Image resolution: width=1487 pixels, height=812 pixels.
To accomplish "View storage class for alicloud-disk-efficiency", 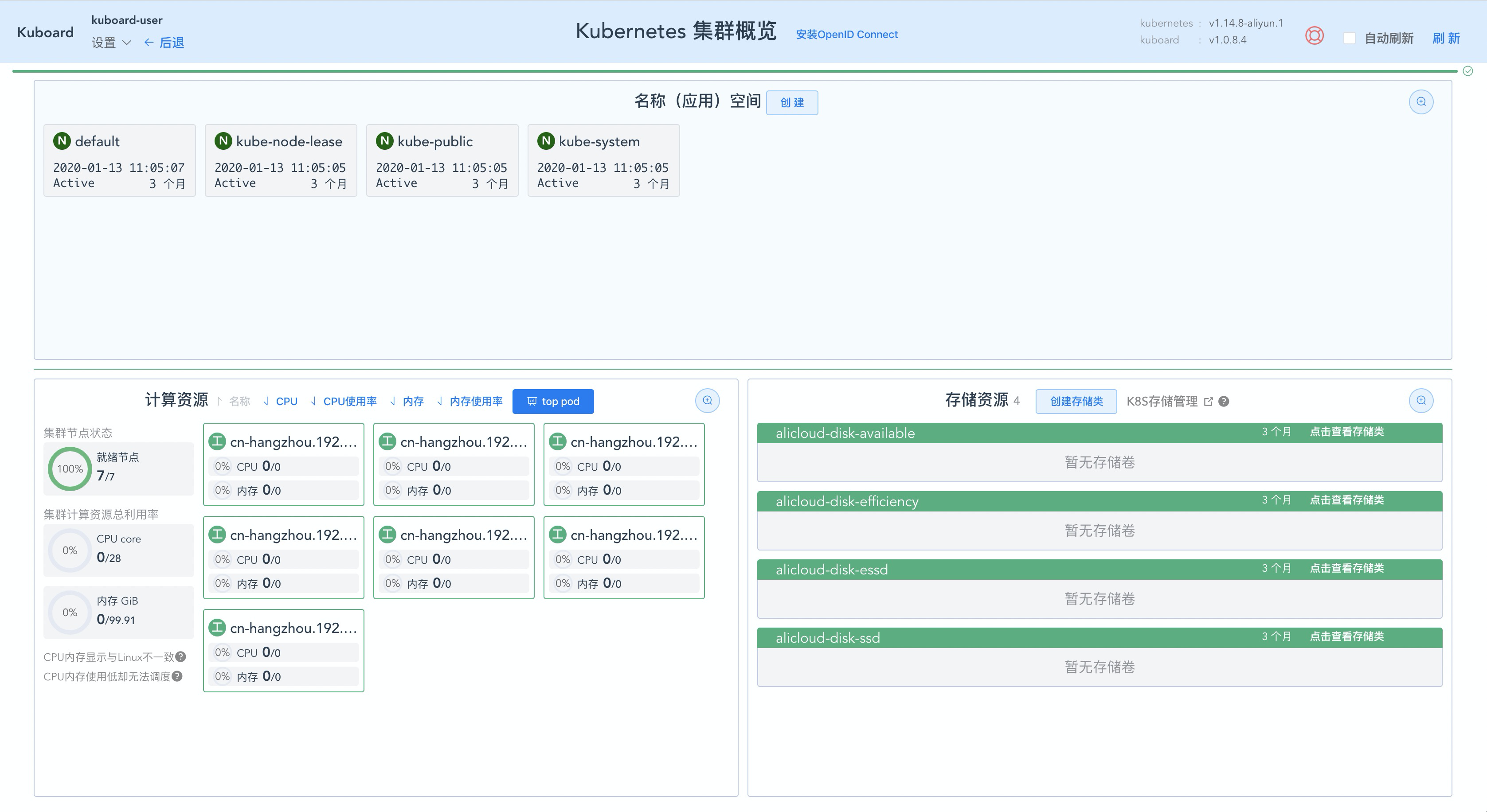I will [x=1347, y=500].
